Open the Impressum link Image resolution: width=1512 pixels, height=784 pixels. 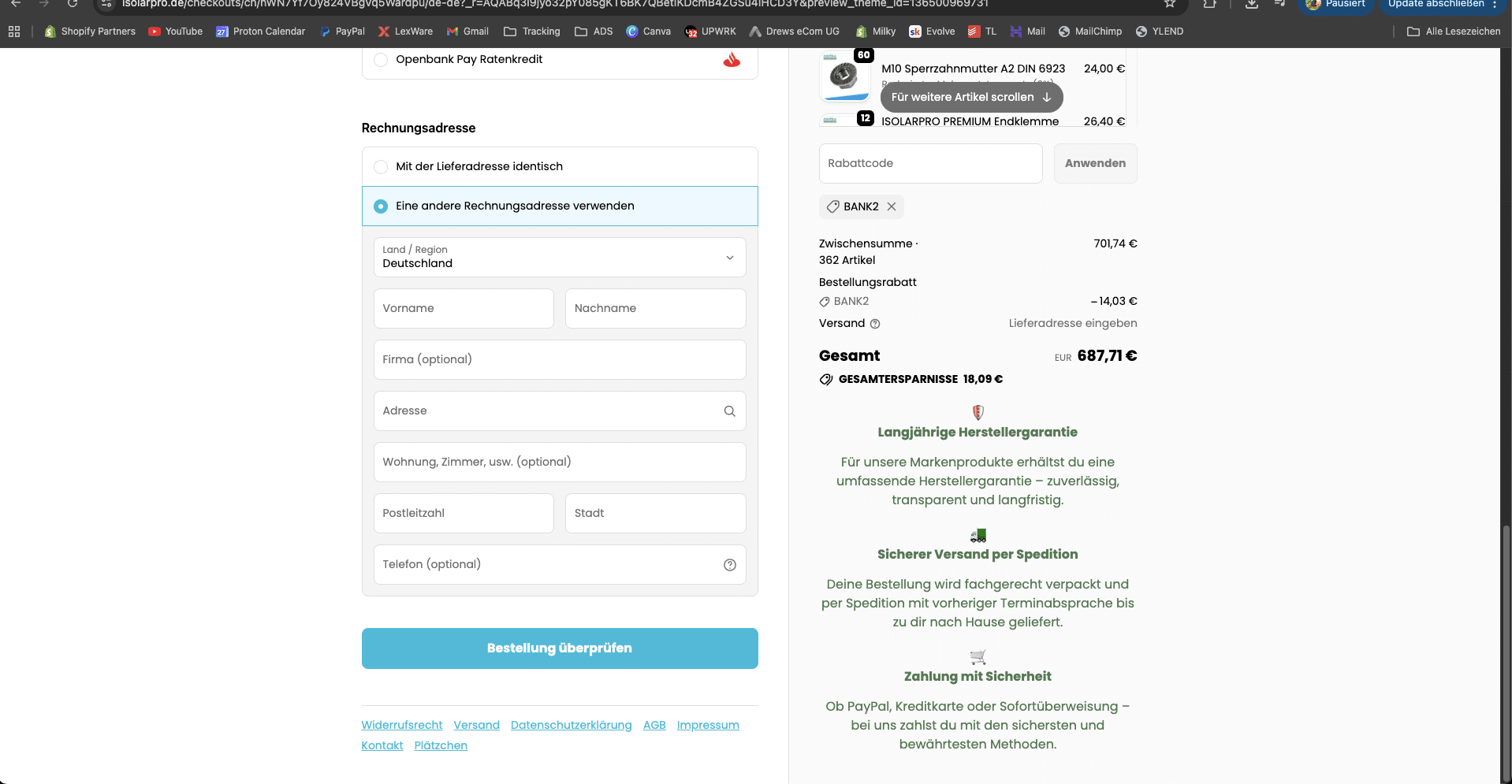point(707,725)
